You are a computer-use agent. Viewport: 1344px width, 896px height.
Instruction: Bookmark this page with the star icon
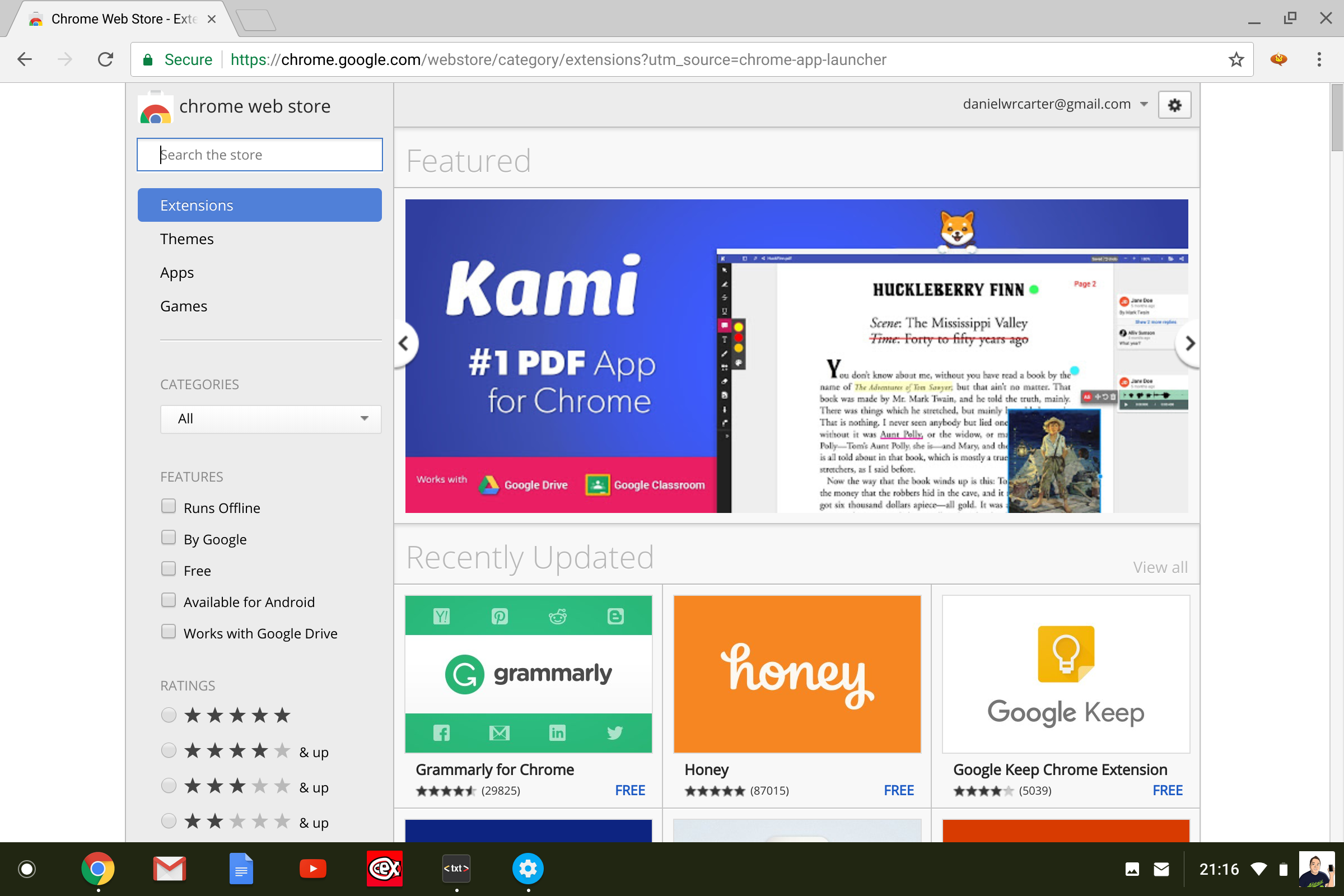(1236, 59)
